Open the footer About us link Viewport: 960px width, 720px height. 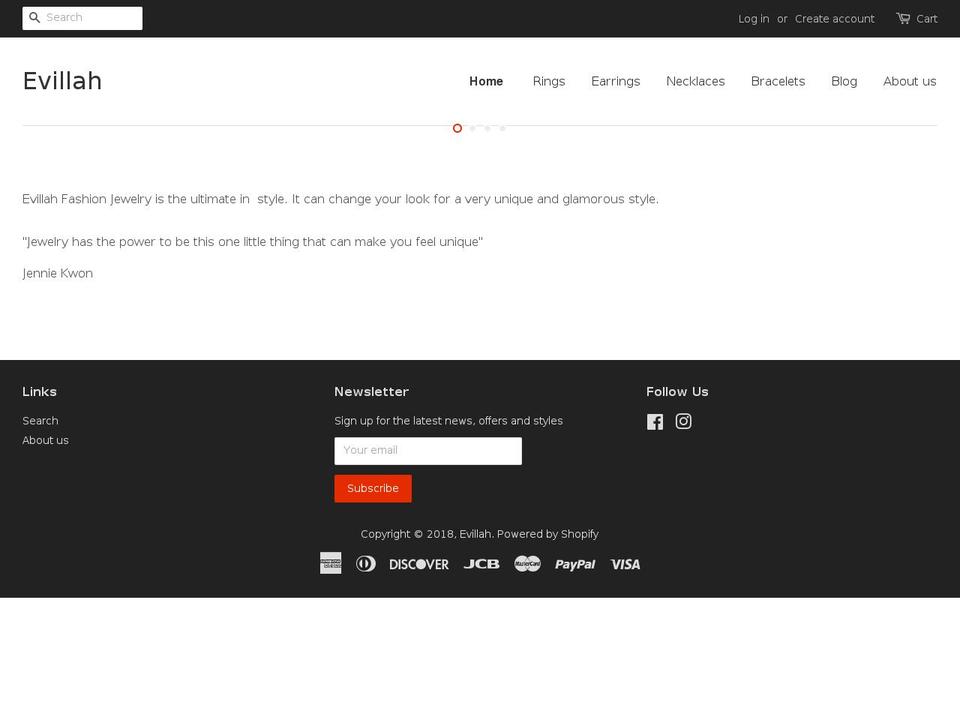pyautogui.click(x=45, y=440)
